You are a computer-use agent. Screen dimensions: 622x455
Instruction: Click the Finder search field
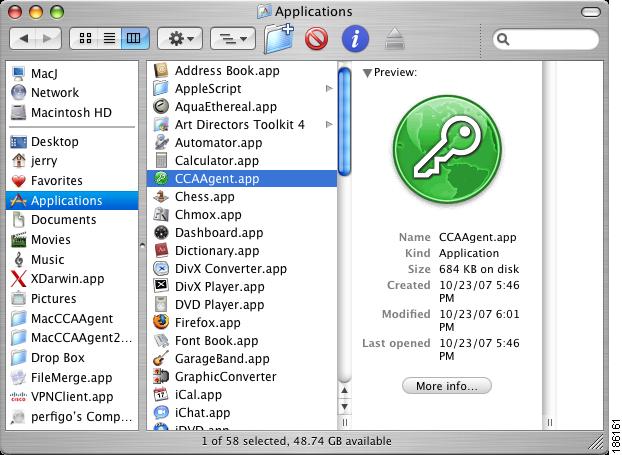546,39
